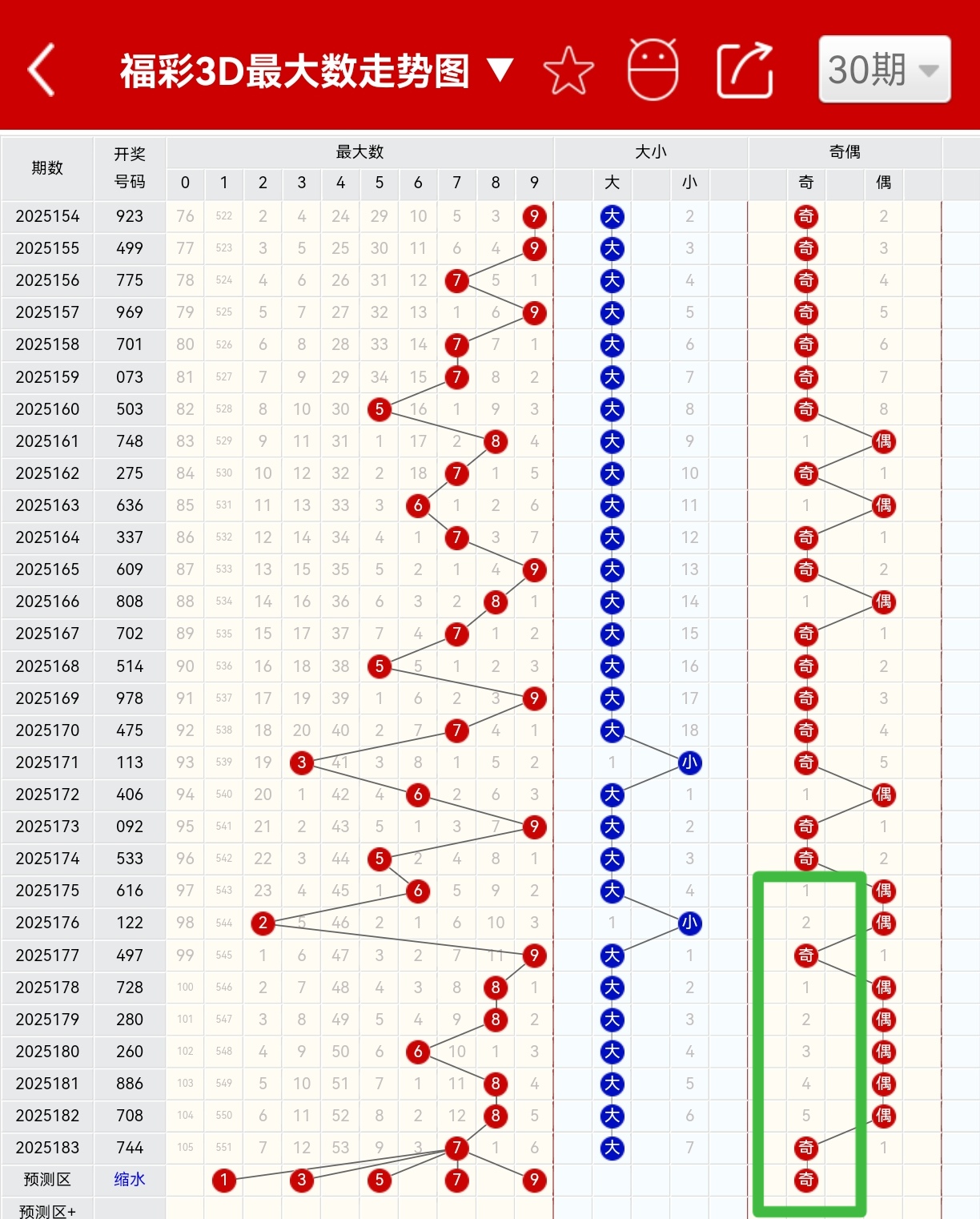The width and height of the screenshot is (980, 1219).
Task: Click period 2025171 row label
Action: point(47,762)
